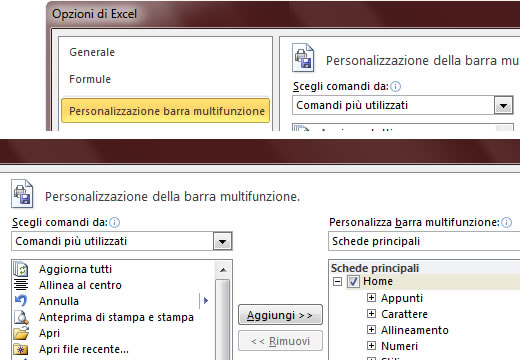Click the Opzioni di Excel title bar

click(283, 14)
